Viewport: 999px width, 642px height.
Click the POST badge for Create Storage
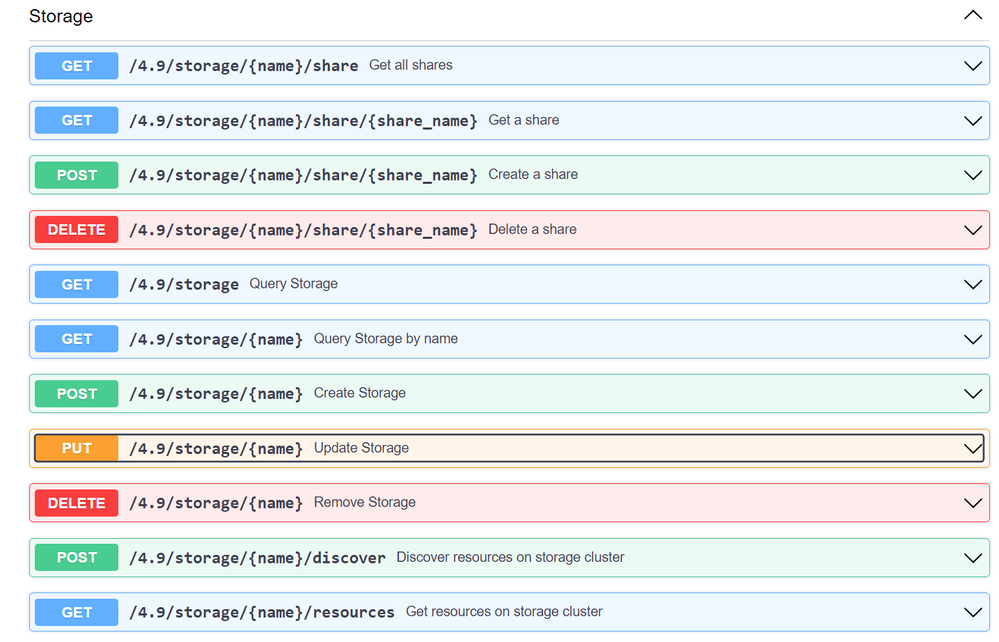point(77,394)
